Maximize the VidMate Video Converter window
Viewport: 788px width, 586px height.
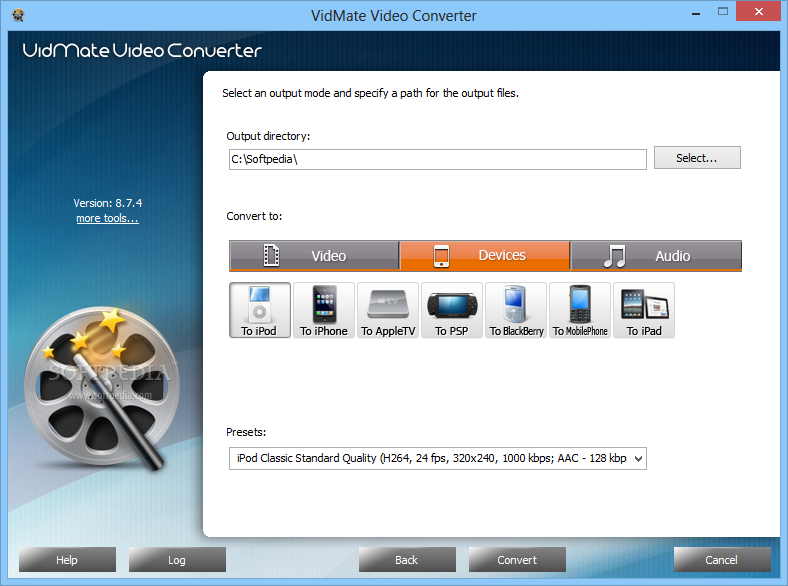coord(723,12)
